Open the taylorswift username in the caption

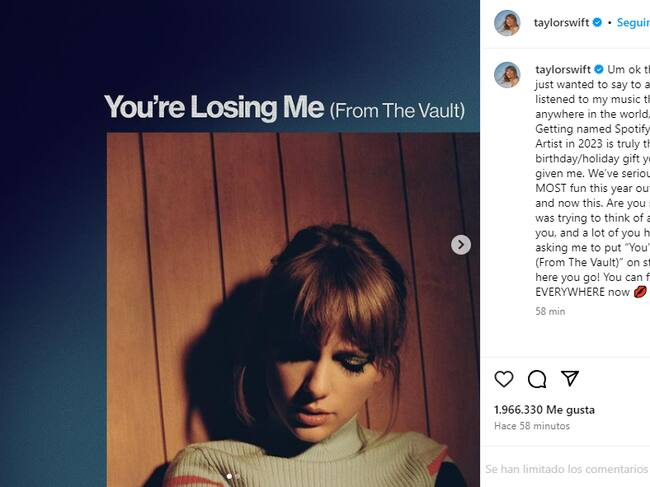(x=563, y=69)
